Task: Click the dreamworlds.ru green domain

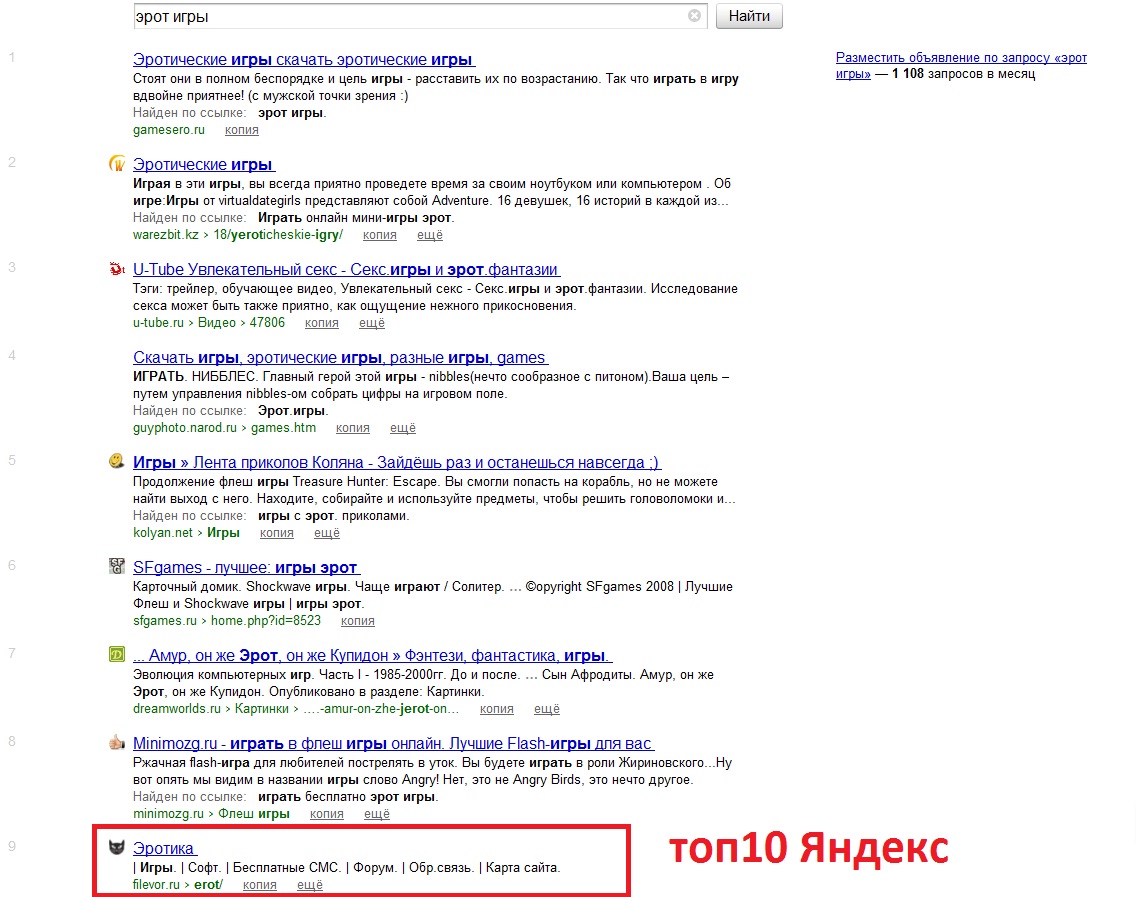Action: tap(177, 709)
